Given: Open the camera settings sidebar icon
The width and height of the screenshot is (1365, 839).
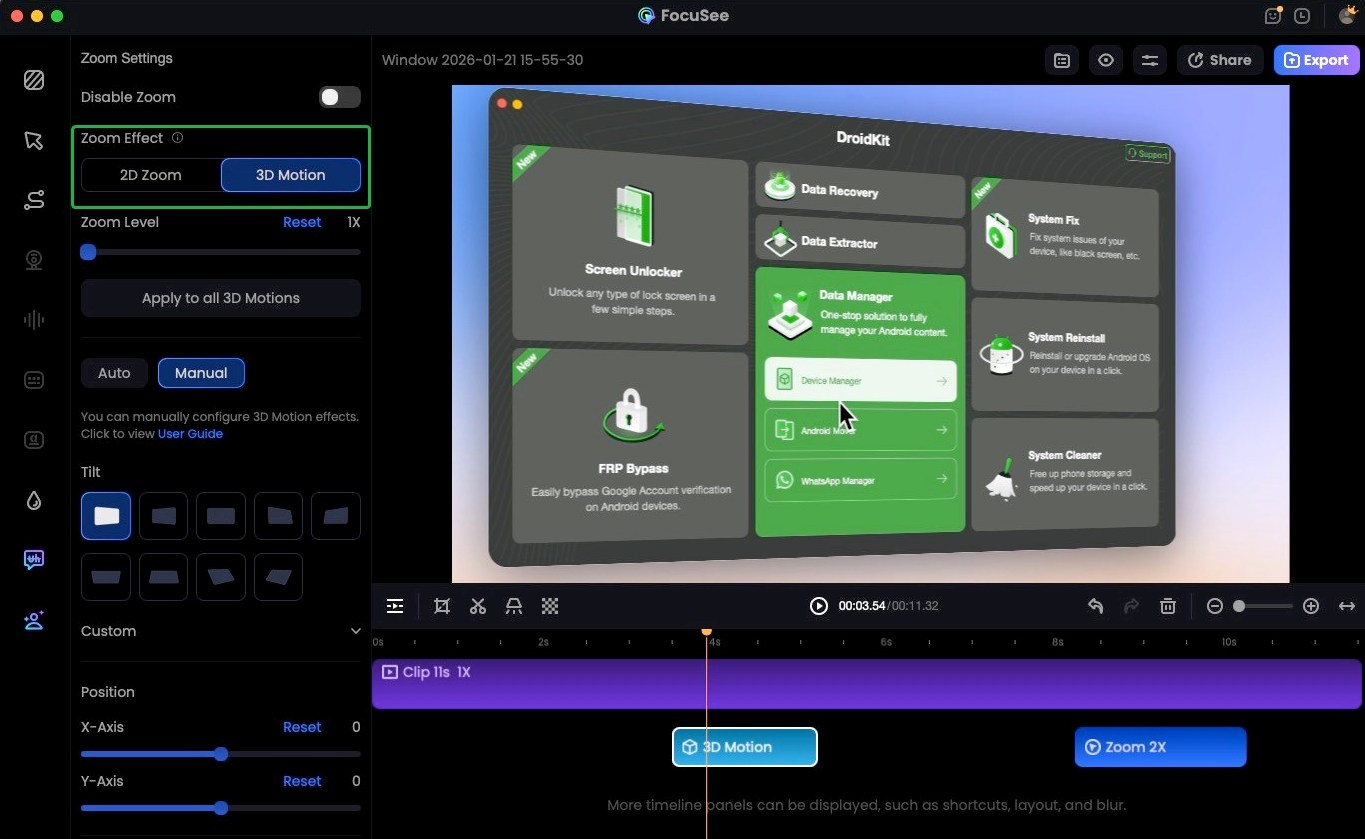Looking at the screenshot, I should 34,260.
